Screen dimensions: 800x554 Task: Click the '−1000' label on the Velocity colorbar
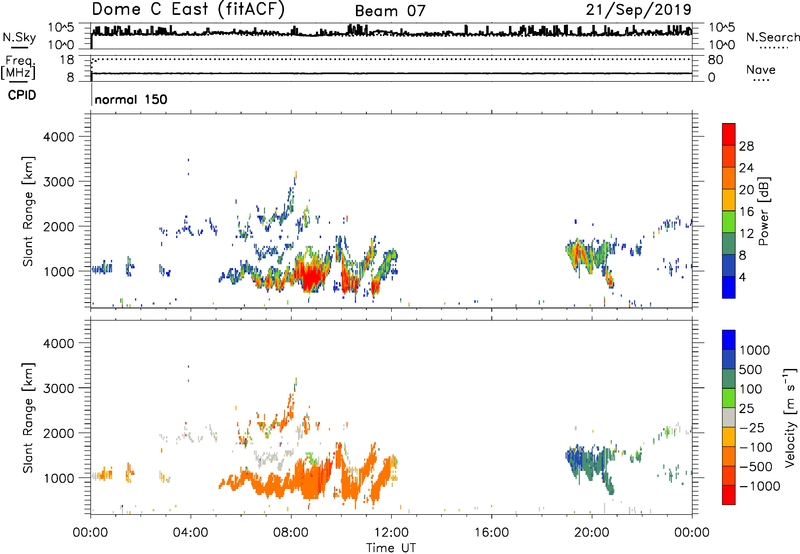coord(760,486)
